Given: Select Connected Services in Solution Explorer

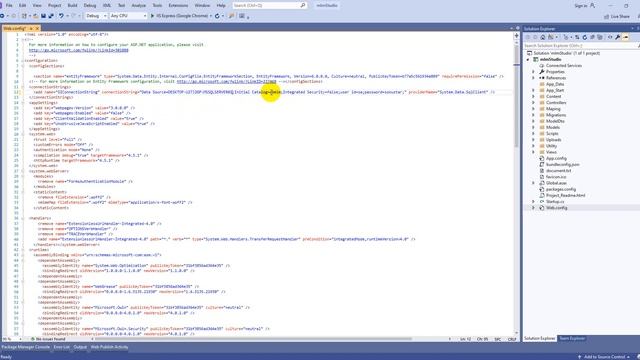Looking at the screenshot, I should (x=564, y=66).
